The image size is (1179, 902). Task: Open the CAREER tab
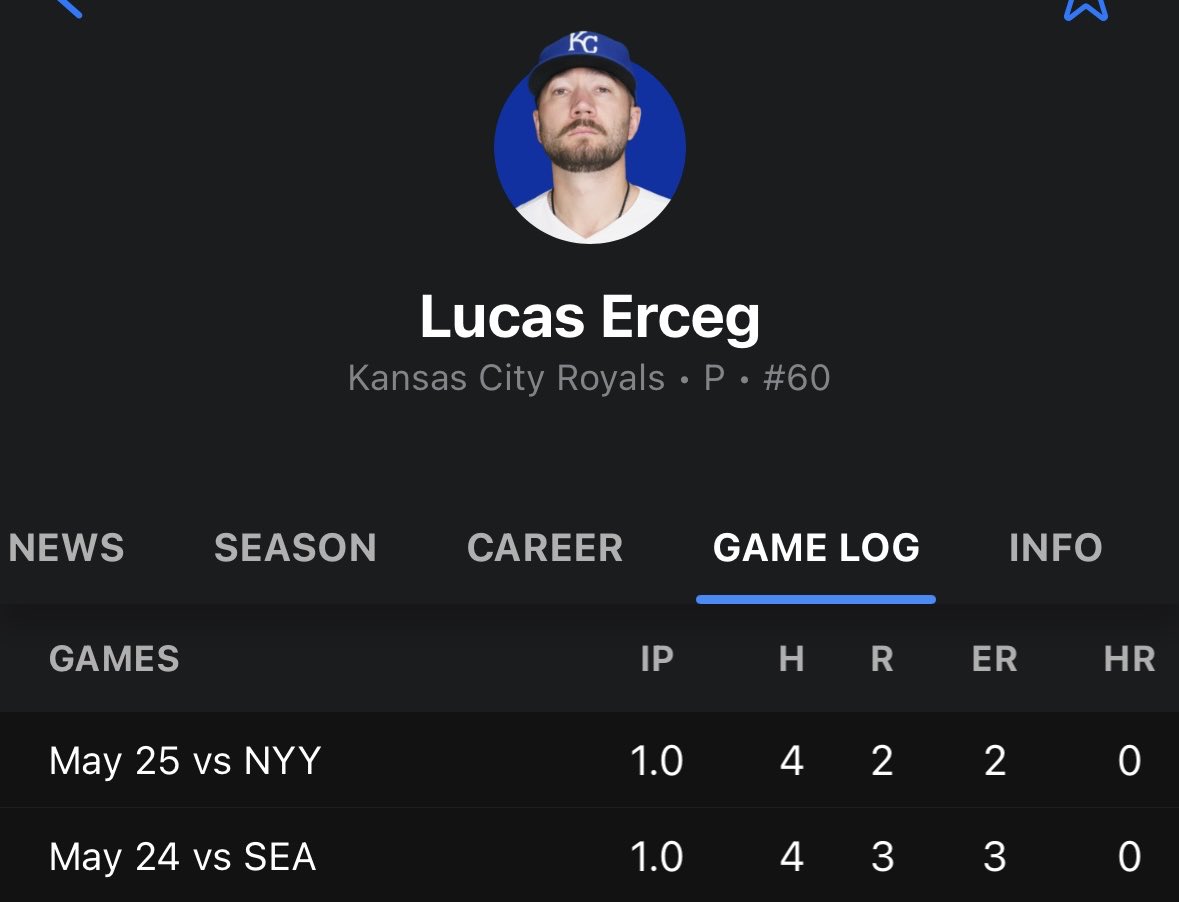pos(545,547)
